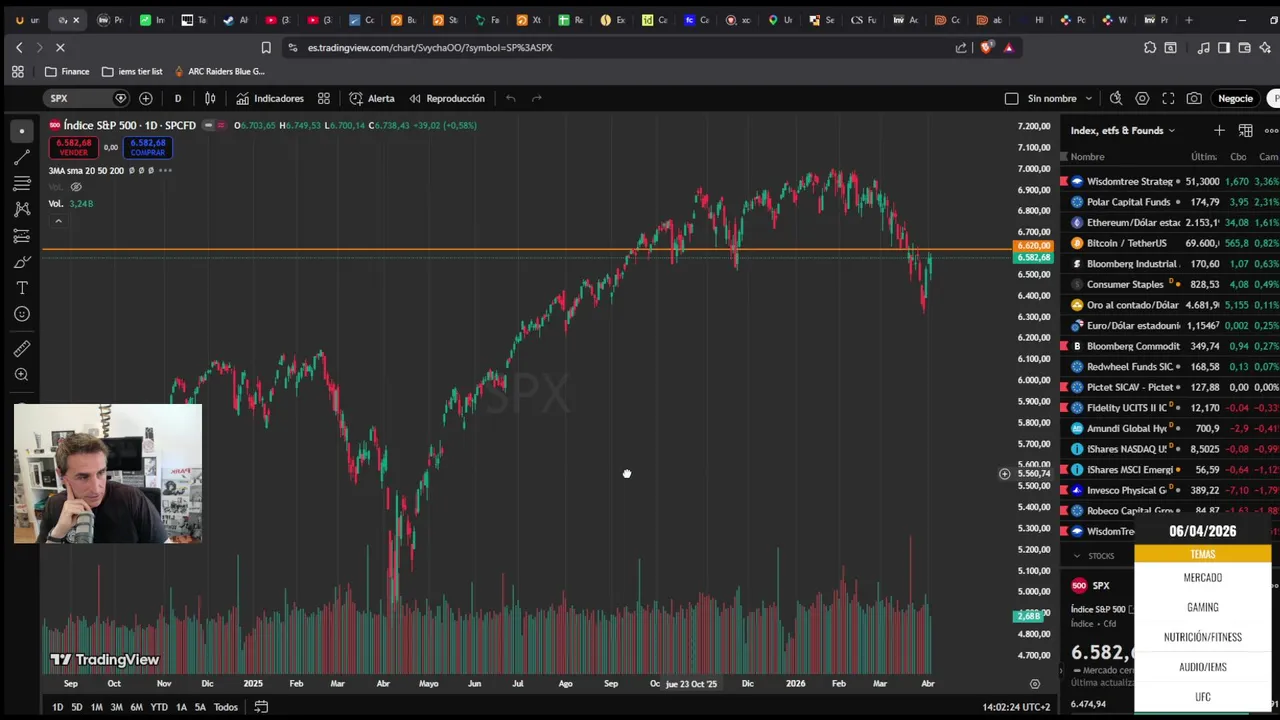
Task: Select the ruler measure tool
Action: (x=21, y=349)
